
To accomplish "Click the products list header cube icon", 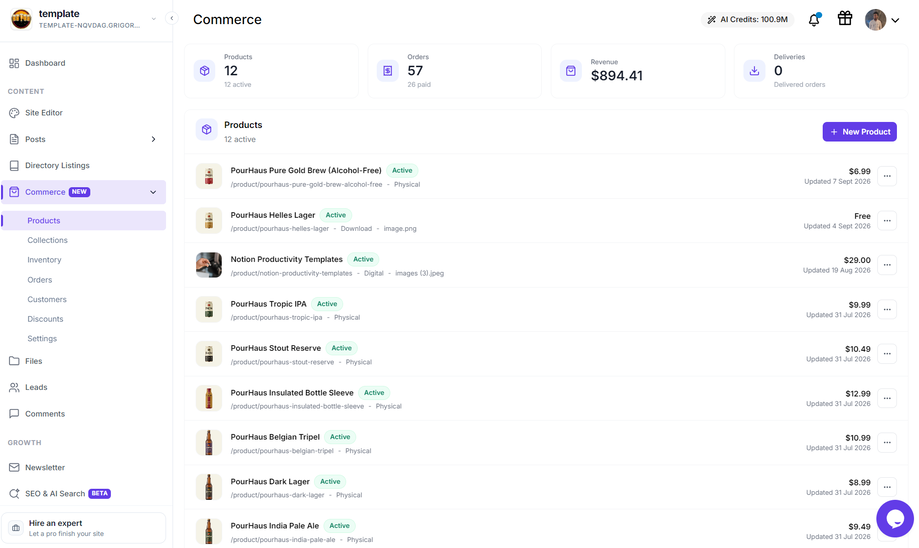I will [206, 130].
